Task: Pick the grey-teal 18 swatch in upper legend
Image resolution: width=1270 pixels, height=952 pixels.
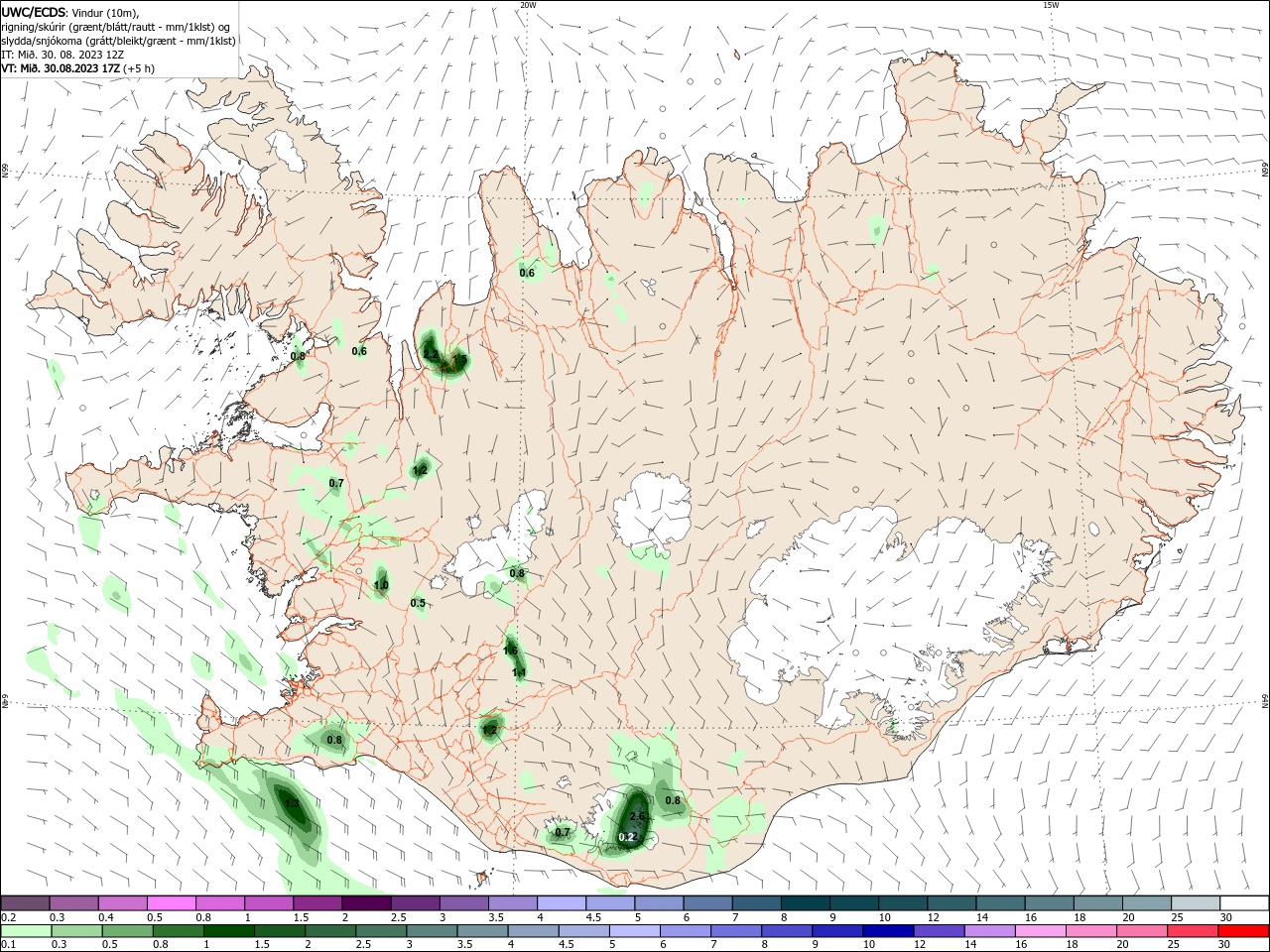Action: 1097,903
